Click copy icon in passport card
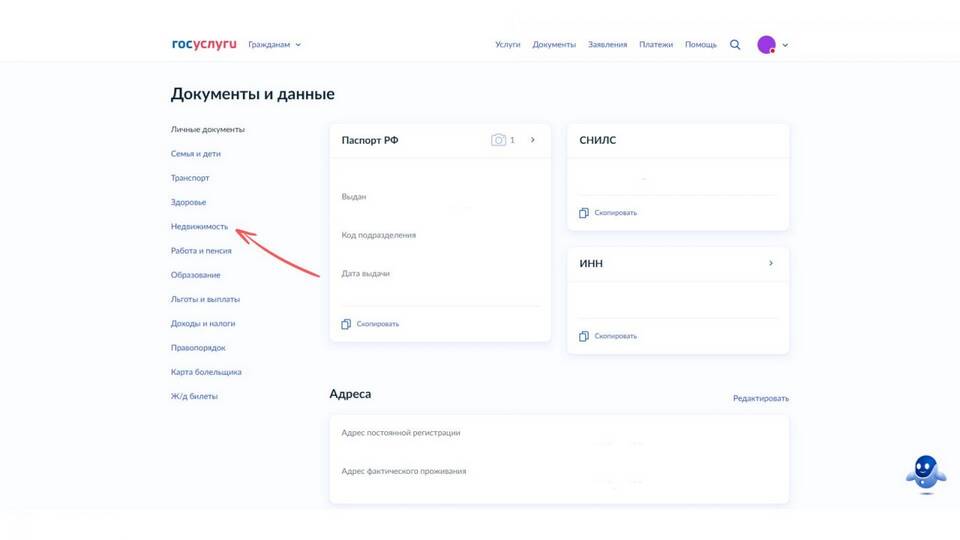Viewport: 960px width, 540px height. click(x=346, y=324)
